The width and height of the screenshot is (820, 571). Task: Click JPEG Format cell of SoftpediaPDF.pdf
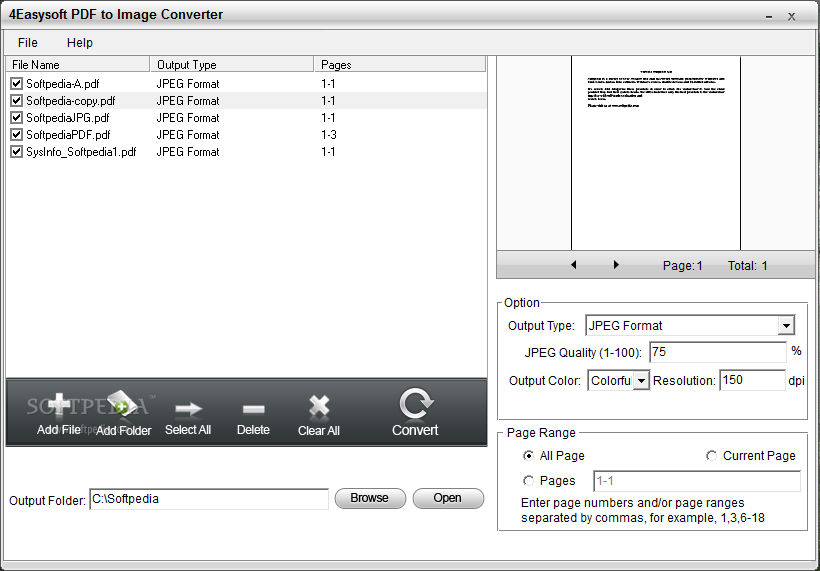pyautogui.click(x=188, y=135)
